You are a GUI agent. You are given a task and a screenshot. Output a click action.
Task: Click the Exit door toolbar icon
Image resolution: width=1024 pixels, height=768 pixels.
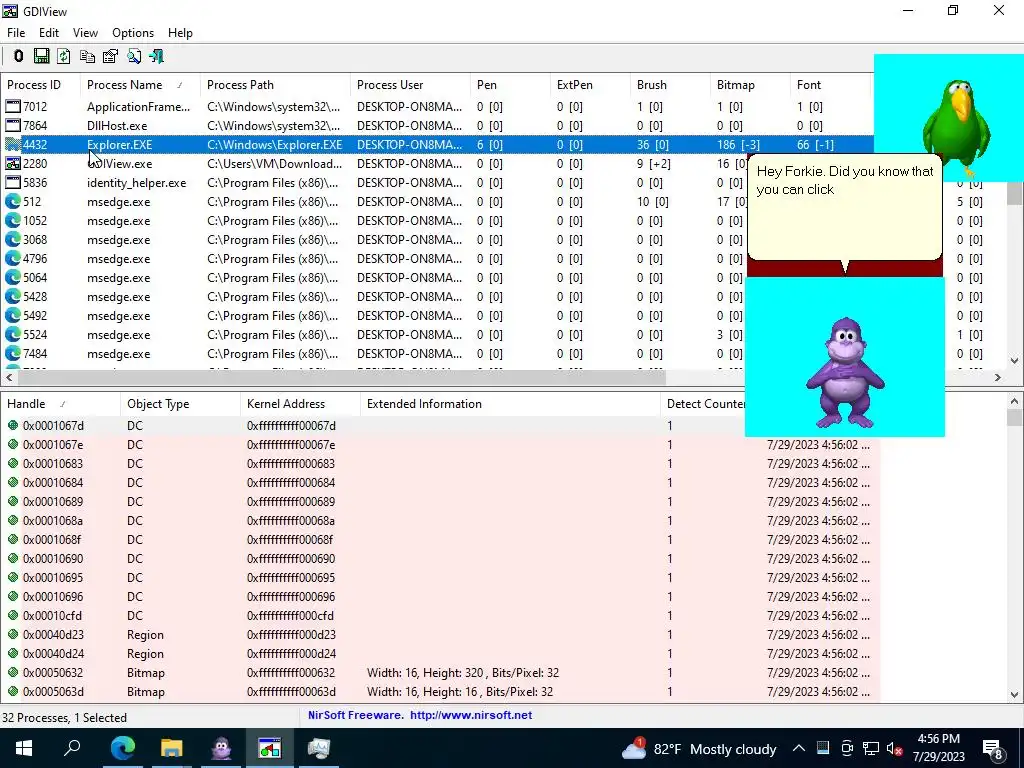(x=157, y=56)
